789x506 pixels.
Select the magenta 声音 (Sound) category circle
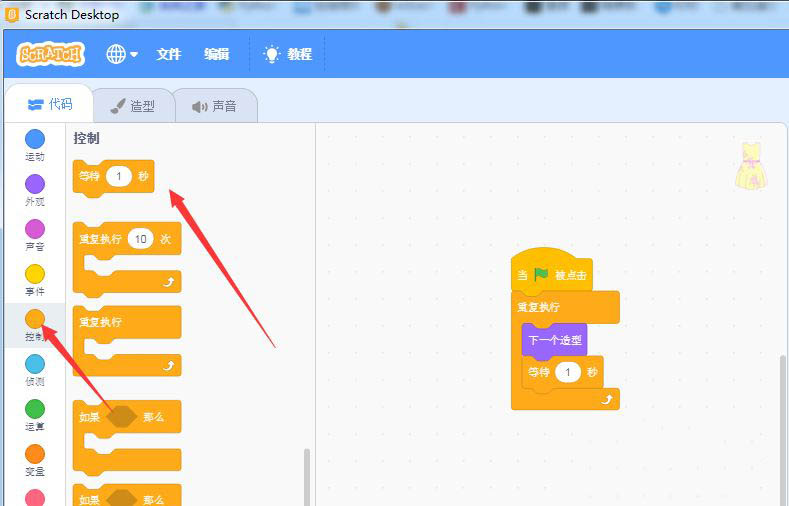(x=35, y=229)
